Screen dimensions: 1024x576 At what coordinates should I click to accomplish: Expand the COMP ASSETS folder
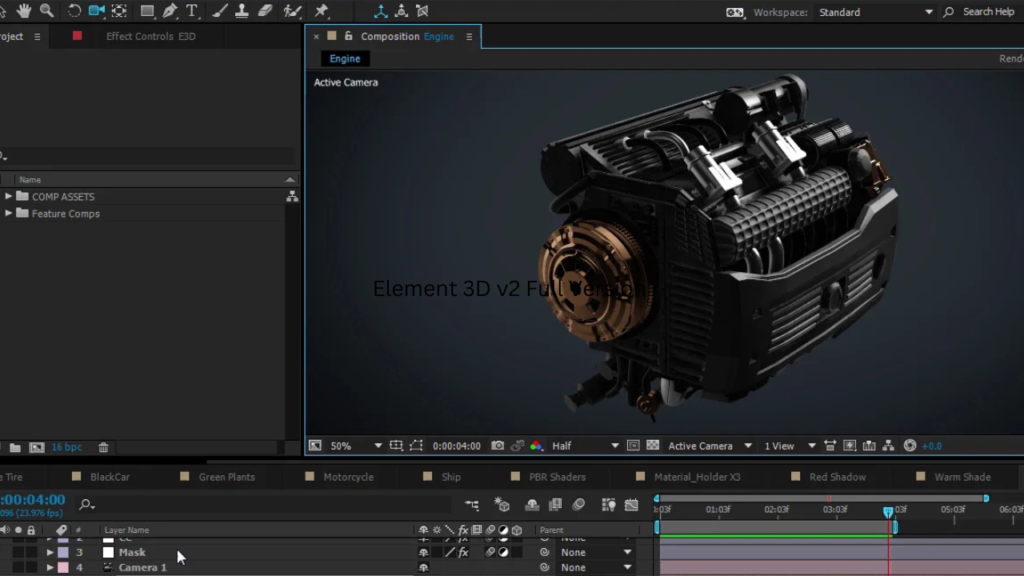tap(9, 196)
